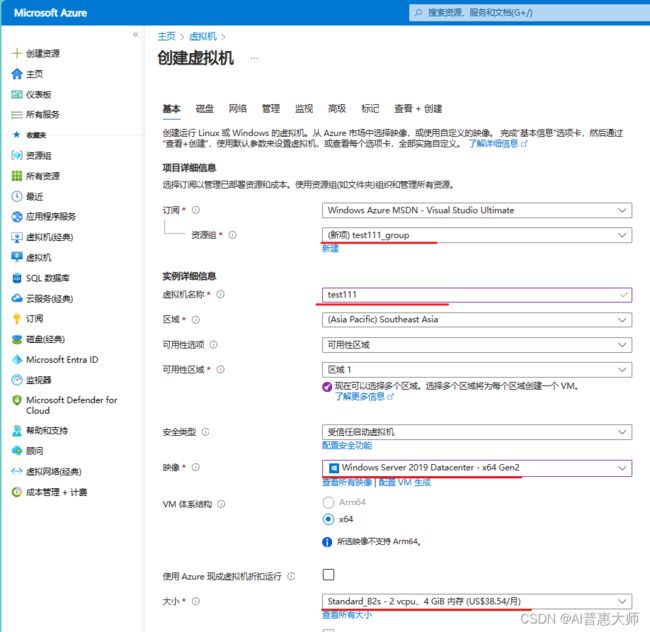Click the ellipsis next to 创建虚拟机 title

255,58
